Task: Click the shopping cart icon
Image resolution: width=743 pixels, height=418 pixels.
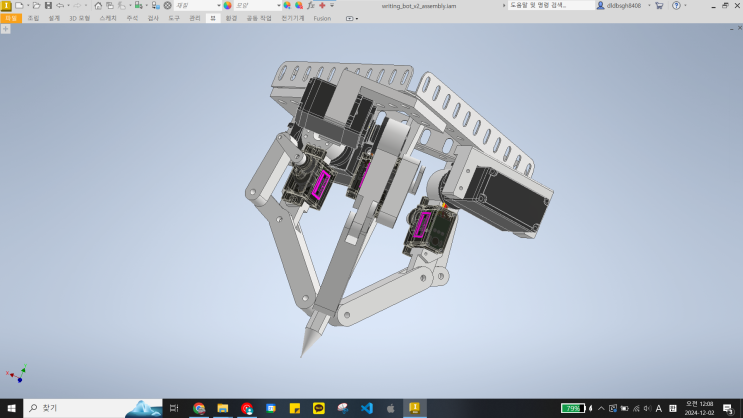Action: tap(659, 6)
